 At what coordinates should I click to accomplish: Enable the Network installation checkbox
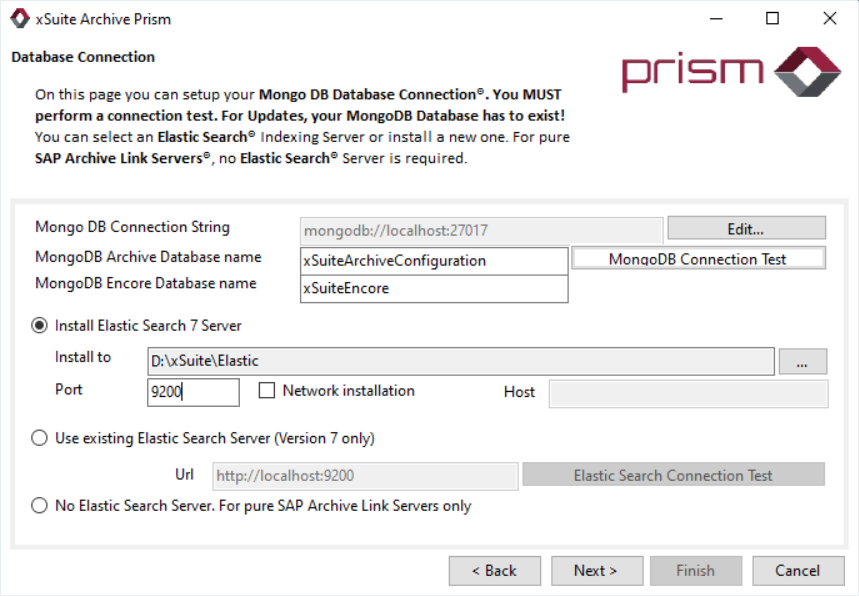pos(267,391)
